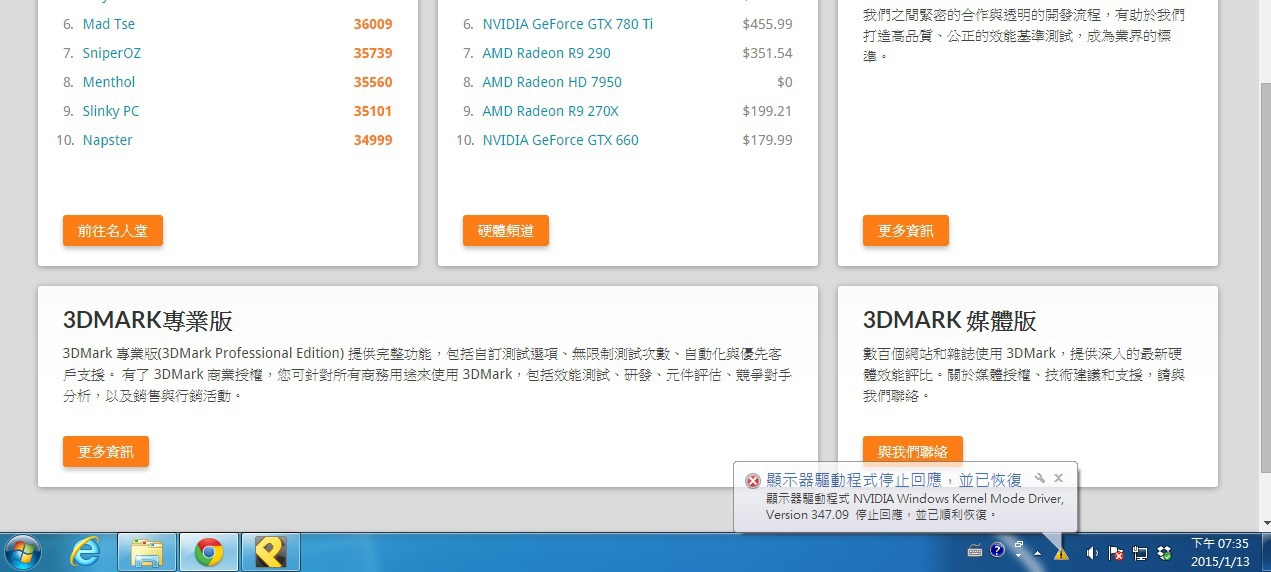Open Napster user link

tap(108, 140)
